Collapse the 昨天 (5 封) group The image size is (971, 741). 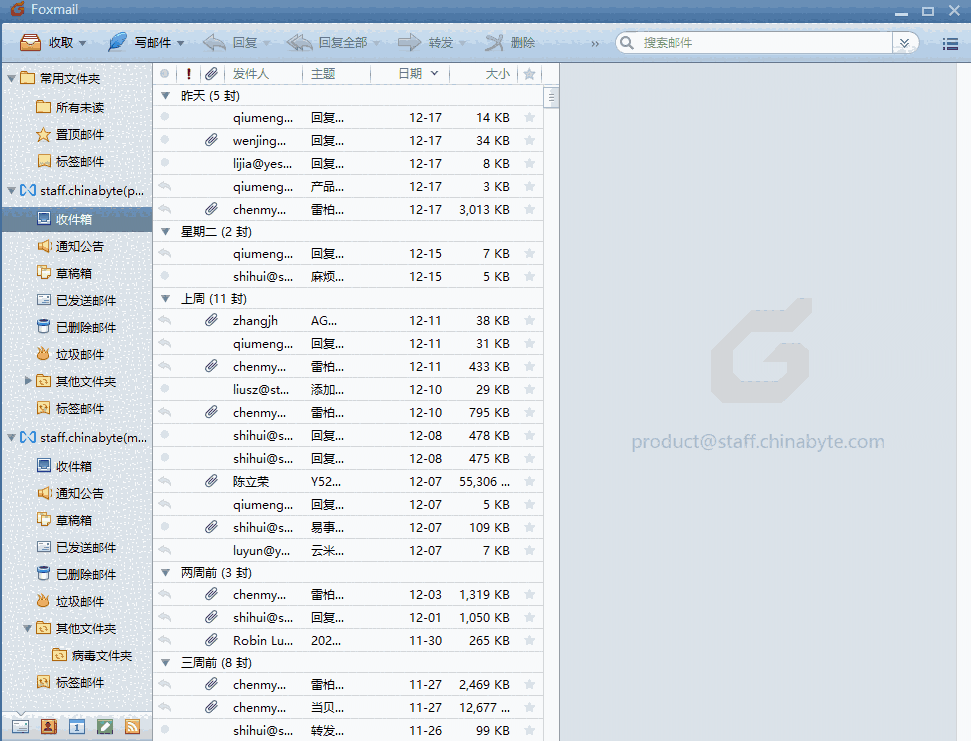coord(164,96)
